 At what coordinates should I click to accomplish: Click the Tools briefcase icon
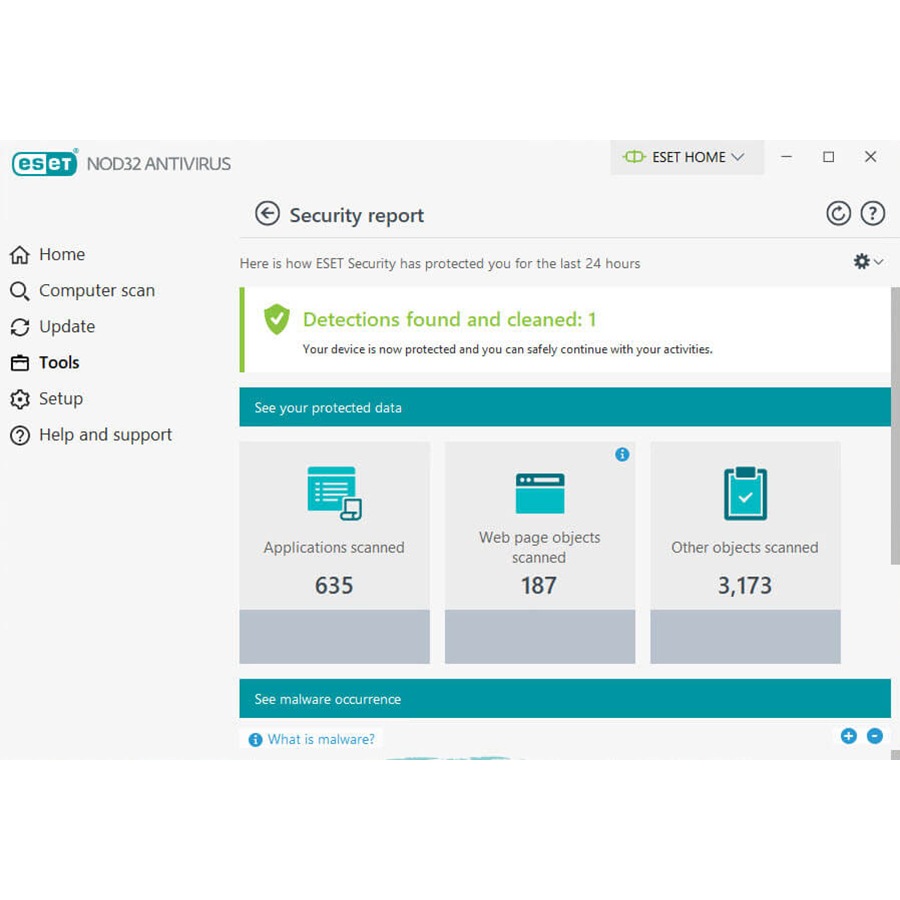(20, 363)
